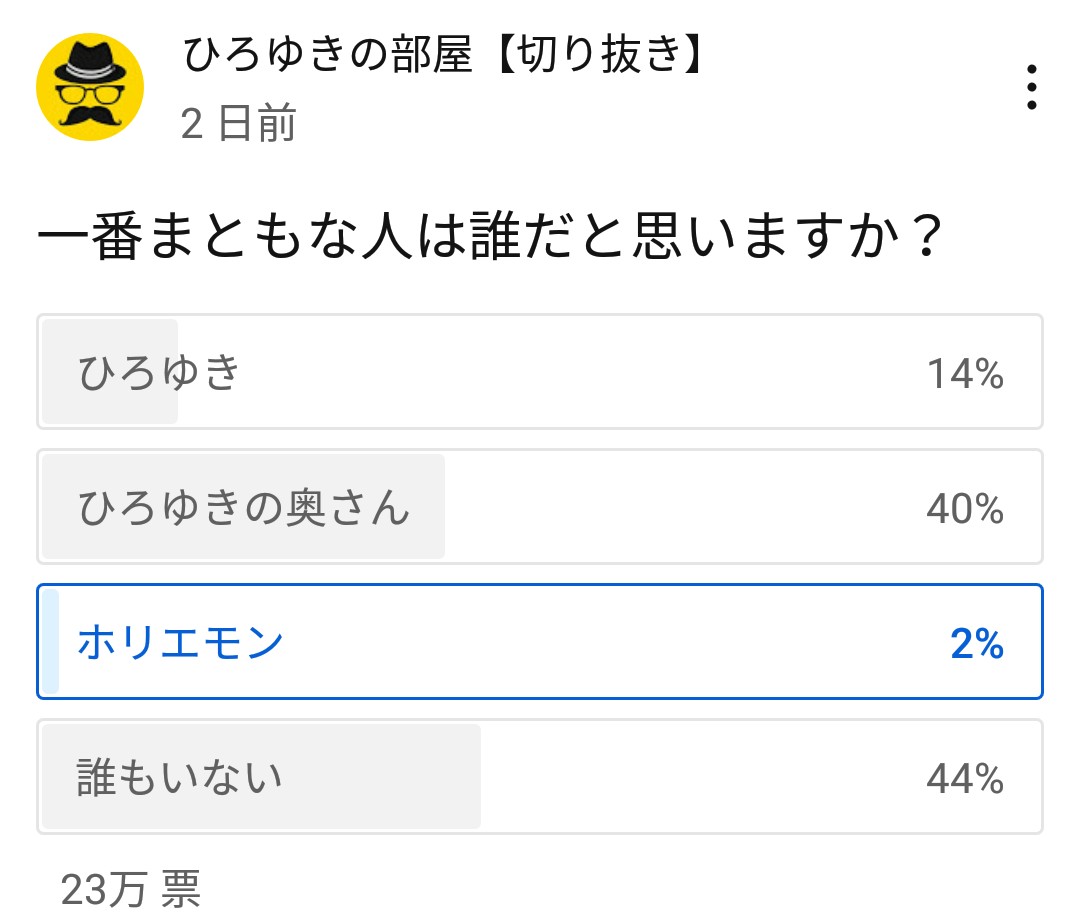The width and height of the screenshot is (1080, 922).
Task: Click the 2 日前 post timestamp
Action: pos(238,125)
